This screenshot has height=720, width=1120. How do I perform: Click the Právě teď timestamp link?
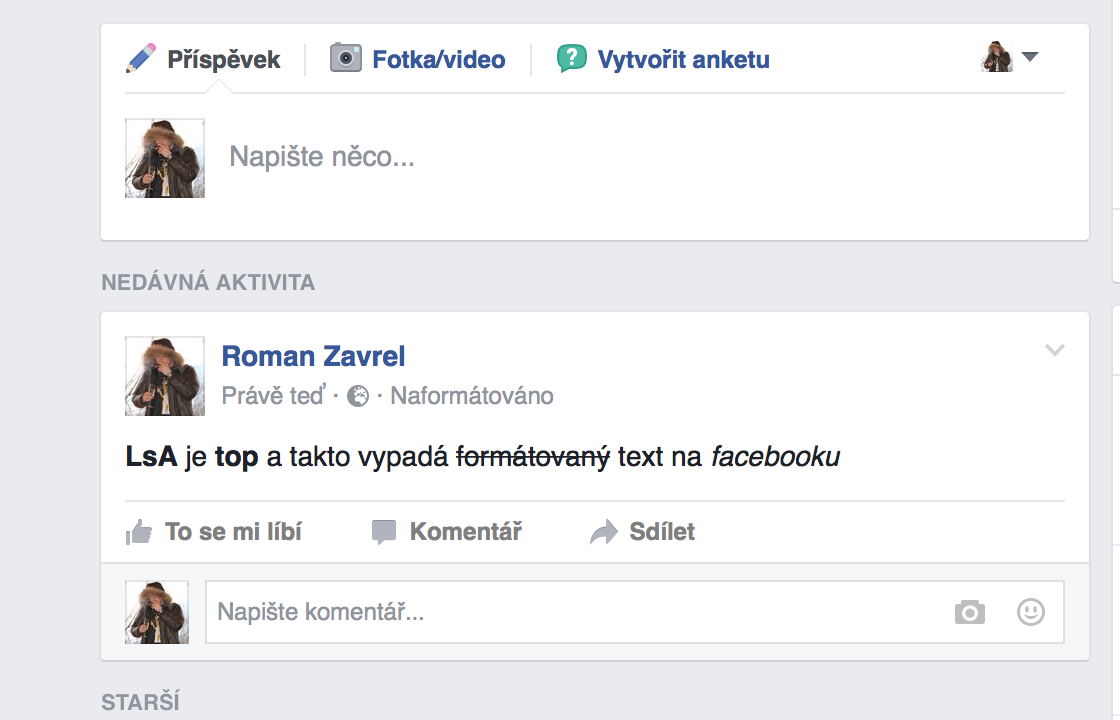click(x=273, y=397)
